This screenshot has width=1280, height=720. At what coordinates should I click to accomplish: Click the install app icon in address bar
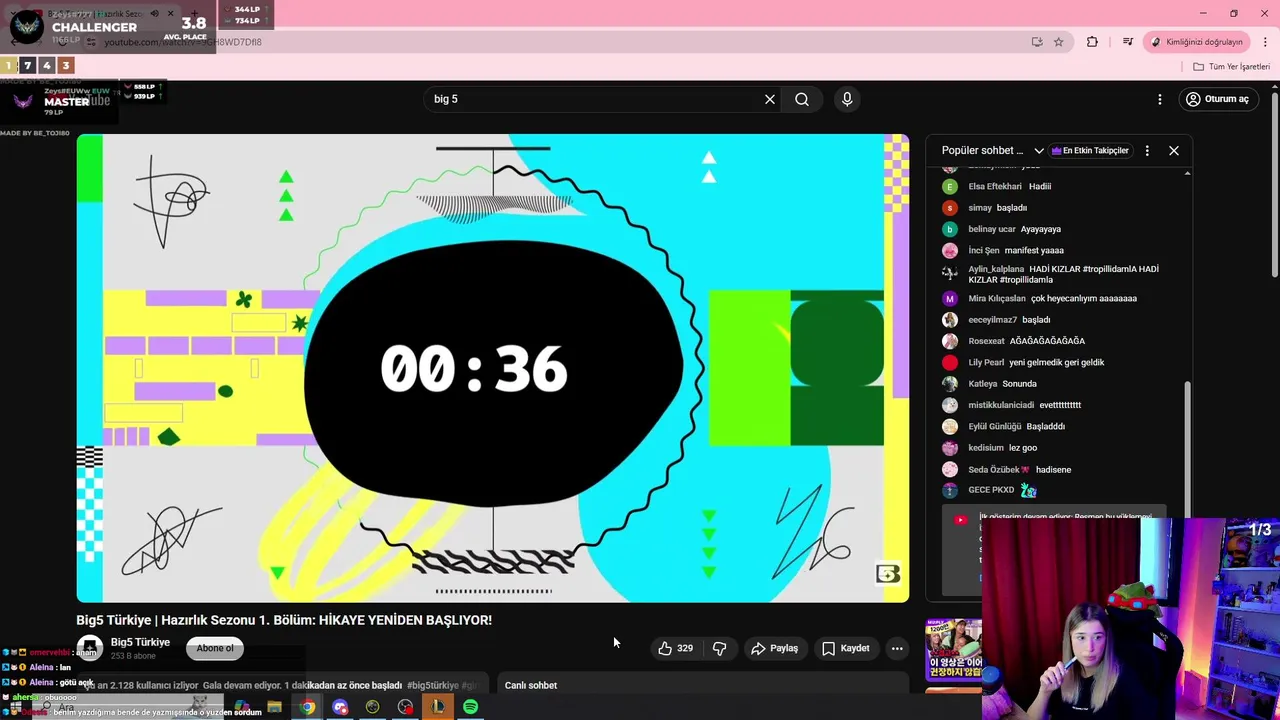pos(1037,42)
